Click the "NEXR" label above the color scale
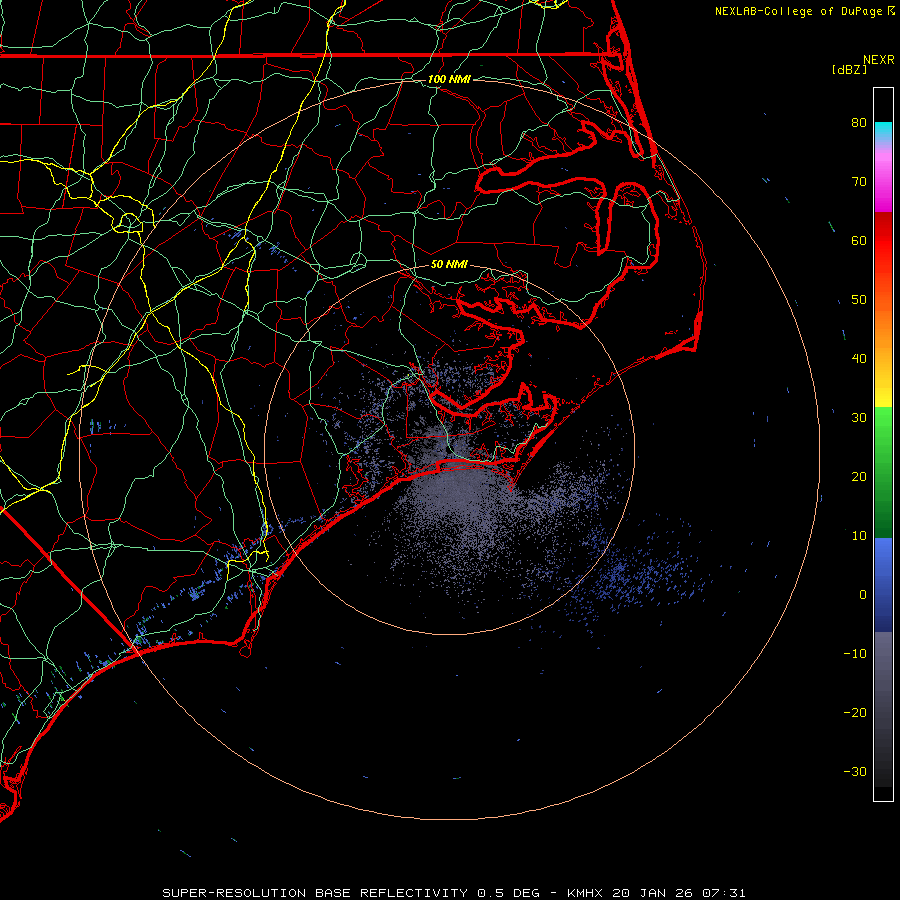The width and height of the screenshot is (900, 900). (x=878, y=60)
